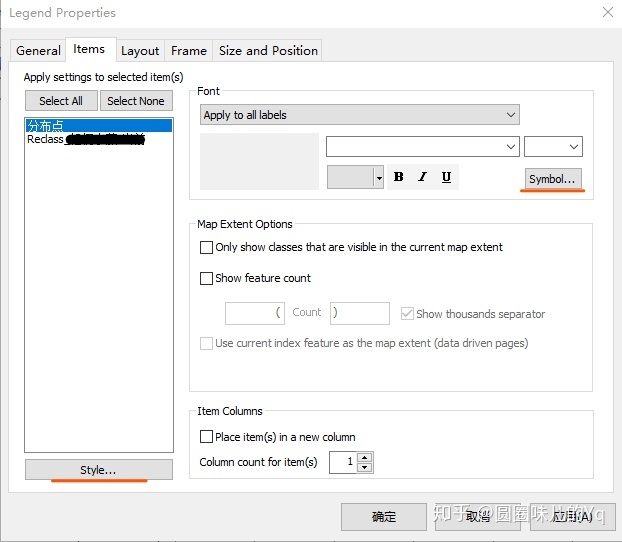Switch to the Items tab
Screen dimensions: 622x542
tap(89, 49)
